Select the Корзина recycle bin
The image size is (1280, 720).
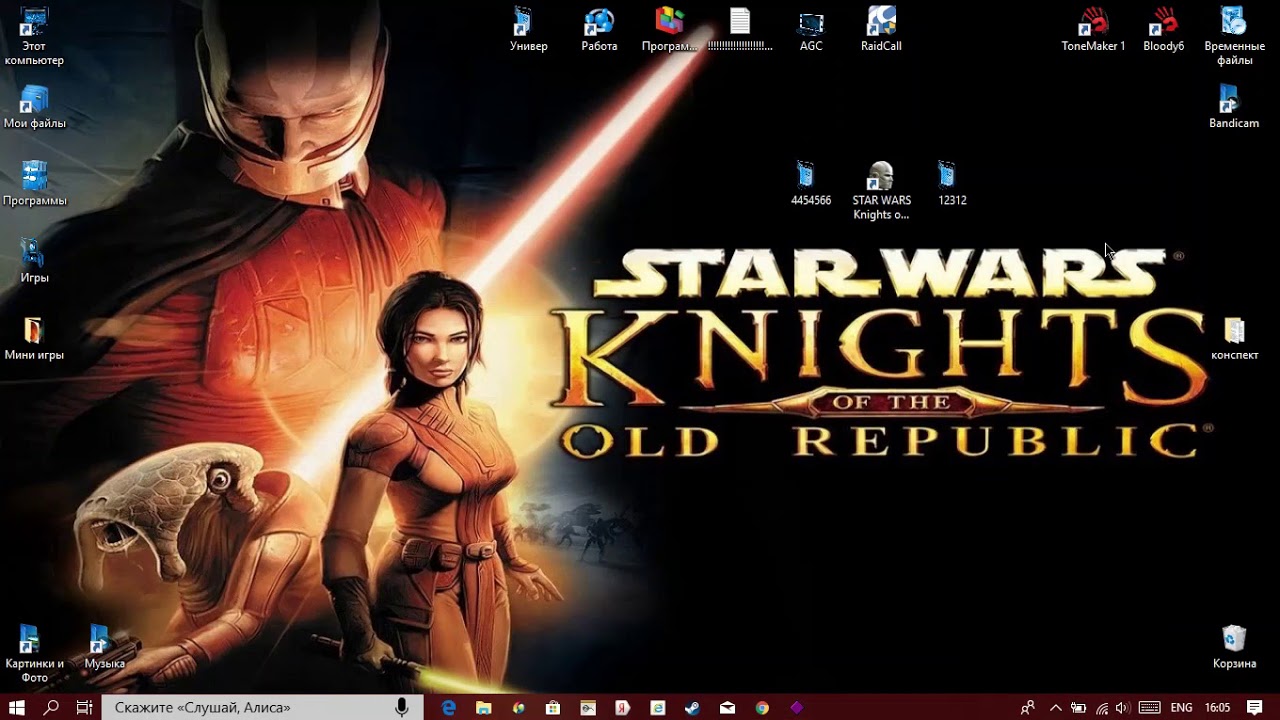1234,647
